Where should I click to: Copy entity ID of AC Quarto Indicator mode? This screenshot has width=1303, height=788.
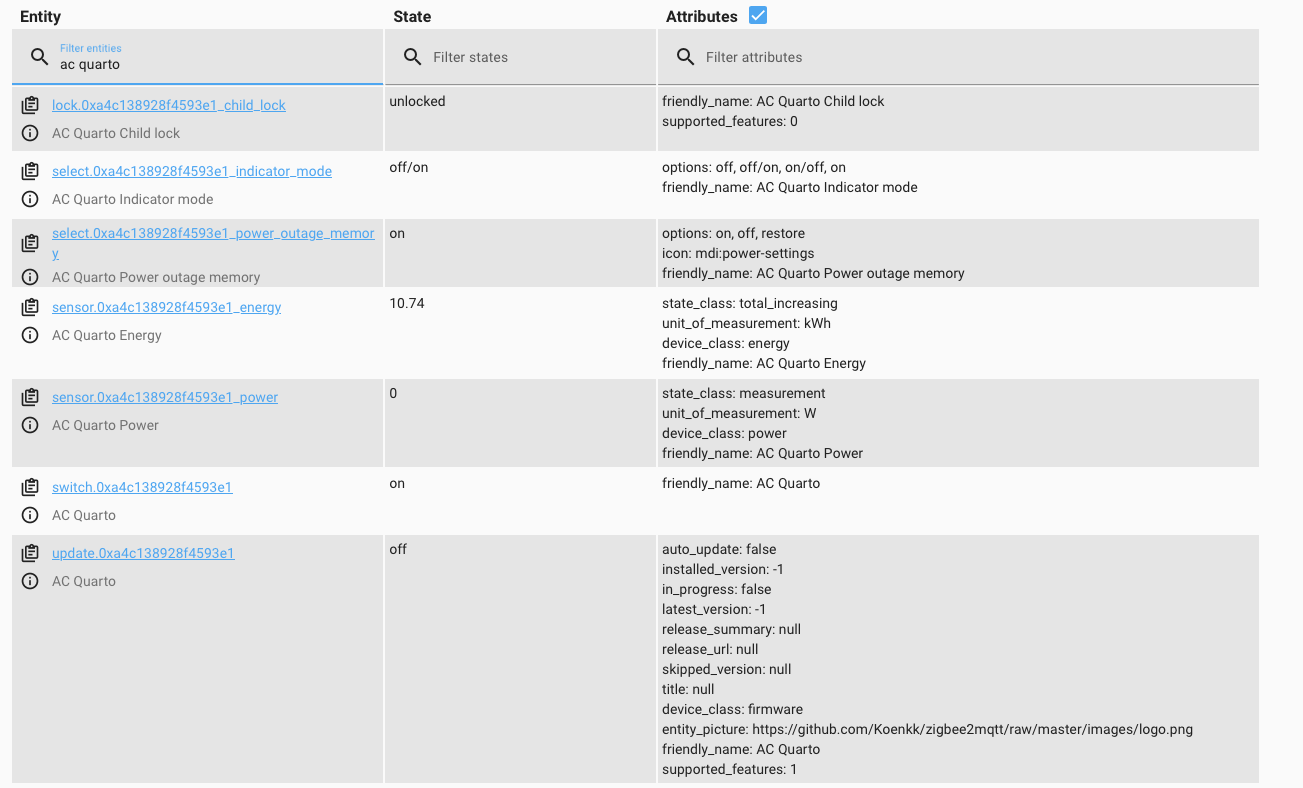click(30, 170)
